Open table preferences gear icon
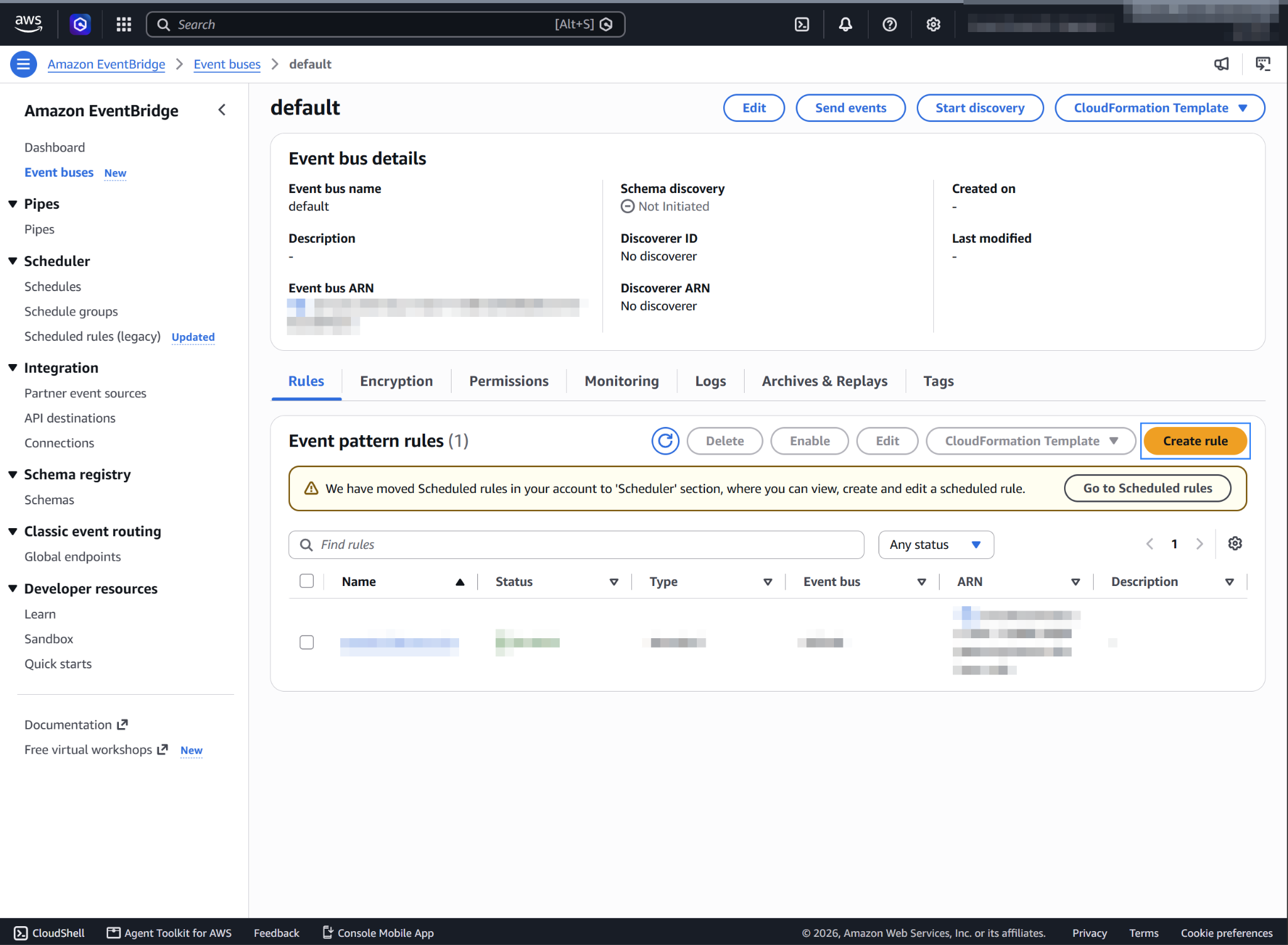 point(1235,544)
